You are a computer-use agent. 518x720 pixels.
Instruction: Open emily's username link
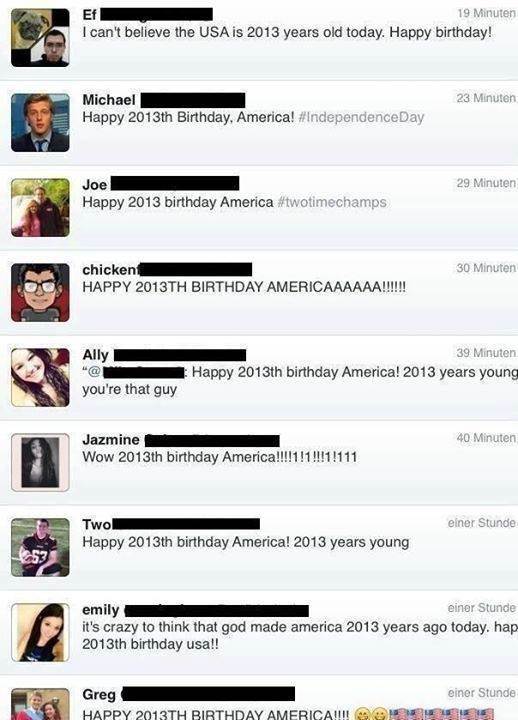(101, 610)
